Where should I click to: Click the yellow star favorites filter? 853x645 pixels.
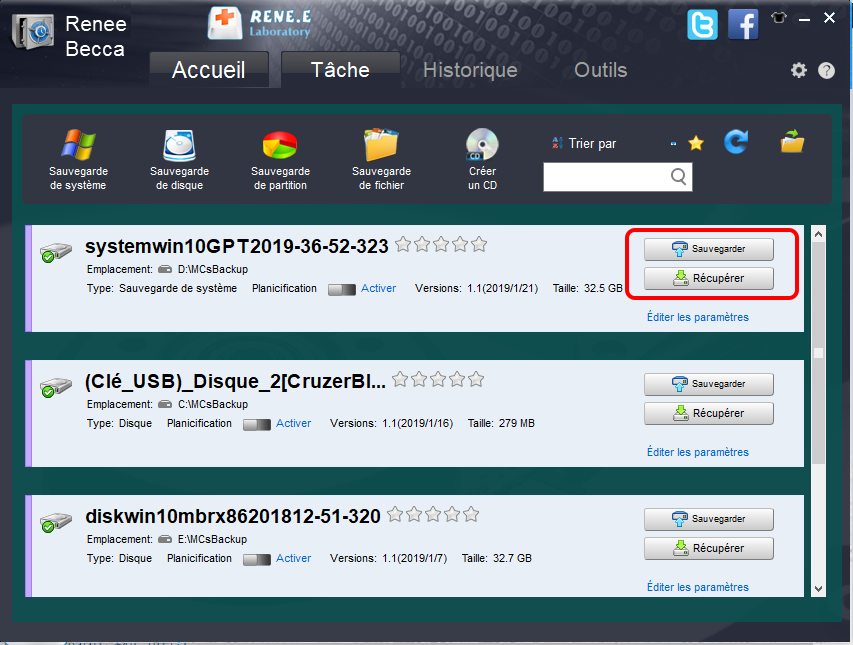point(696,144)
